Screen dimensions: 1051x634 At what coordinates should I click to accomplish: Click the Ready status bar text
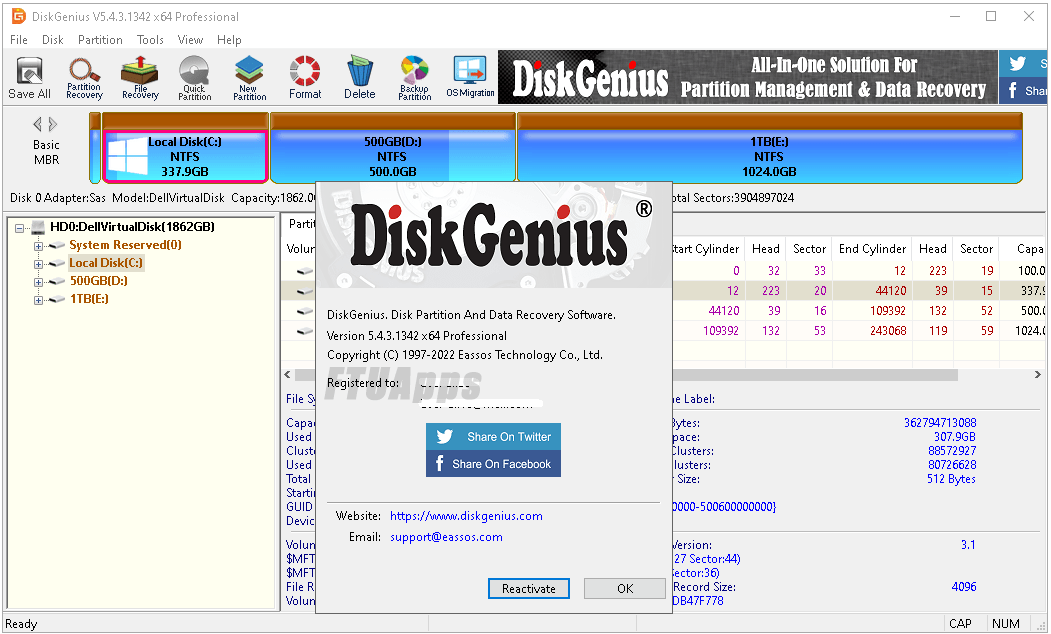click(x=21, y=624)
